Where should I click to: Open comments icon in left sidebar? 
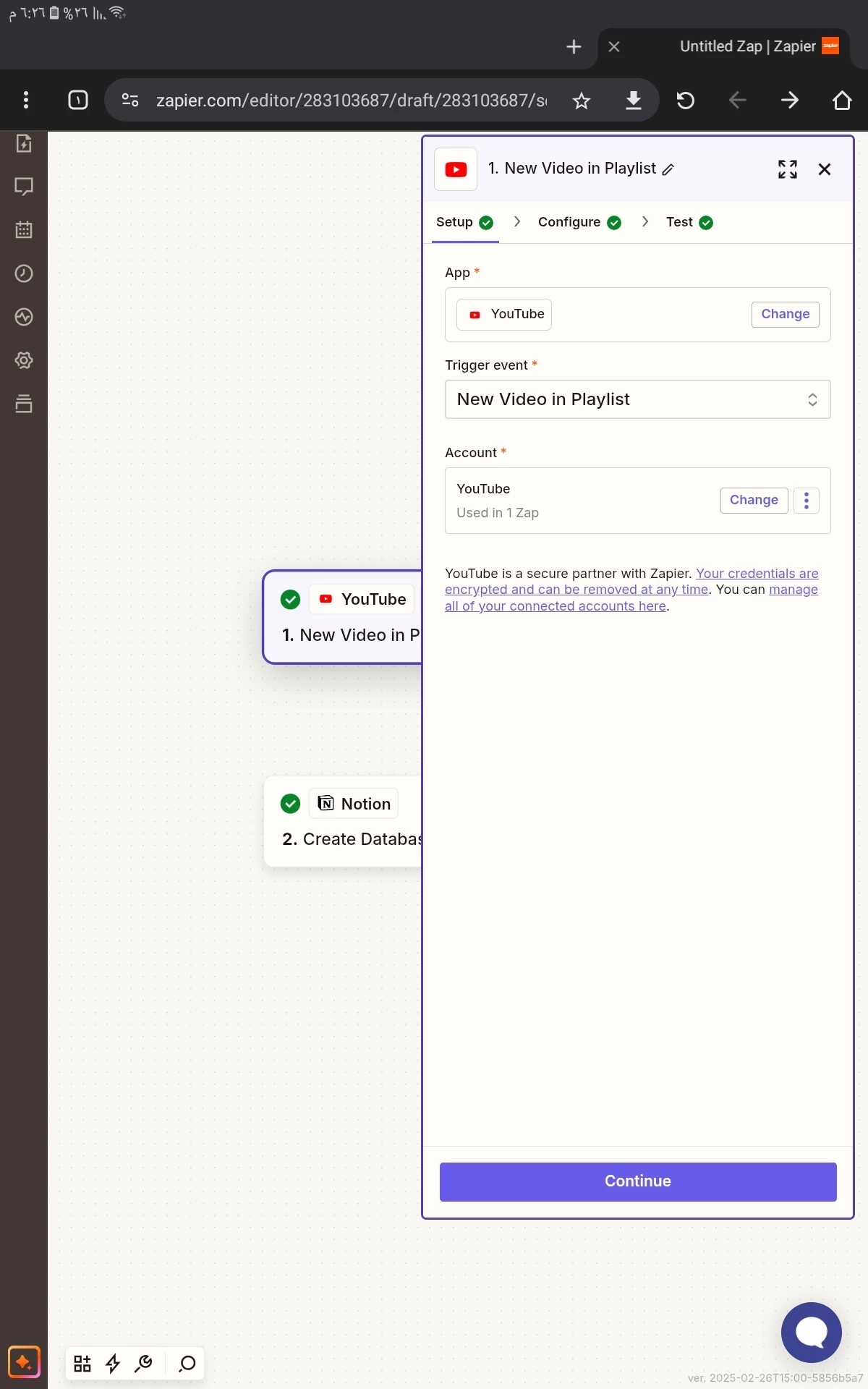[x=24, y=187]
